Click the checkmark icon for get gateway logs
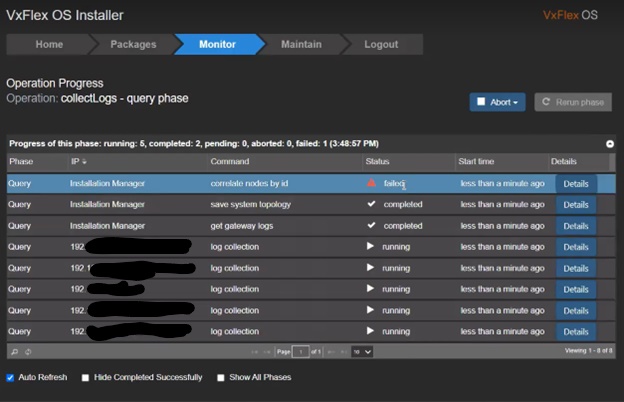The image size is (624, 402). pos(372,226)
